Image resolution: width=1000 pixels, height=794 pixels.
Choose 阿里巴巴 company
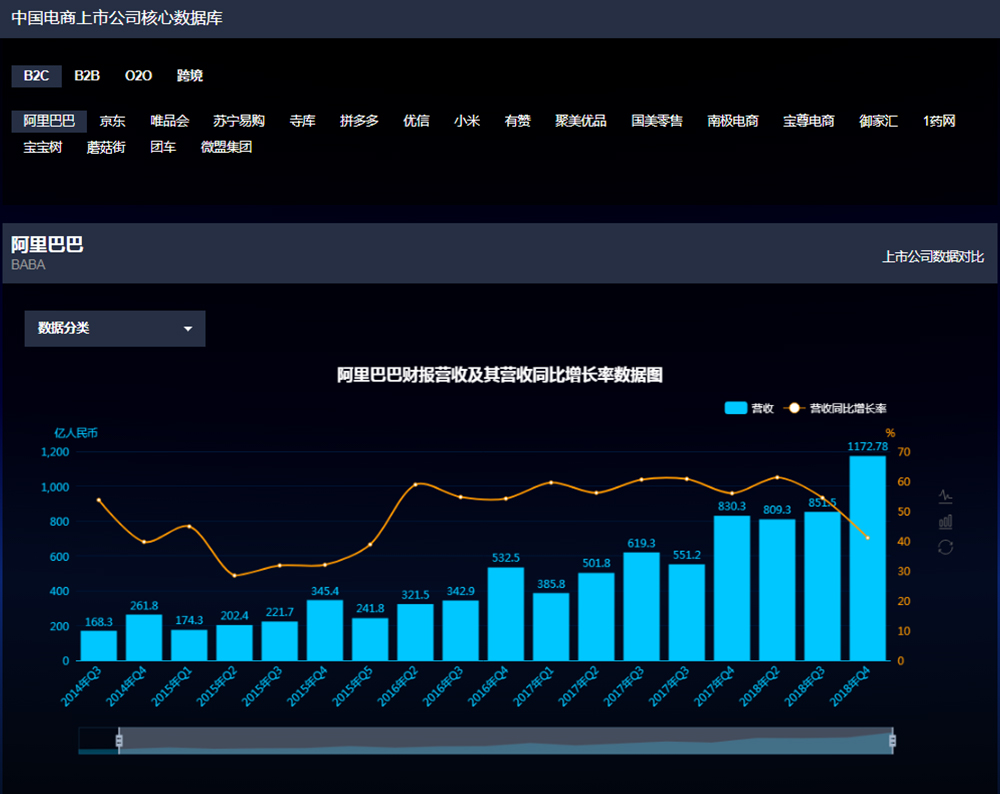pyautogui.click(x=49, y=121)
